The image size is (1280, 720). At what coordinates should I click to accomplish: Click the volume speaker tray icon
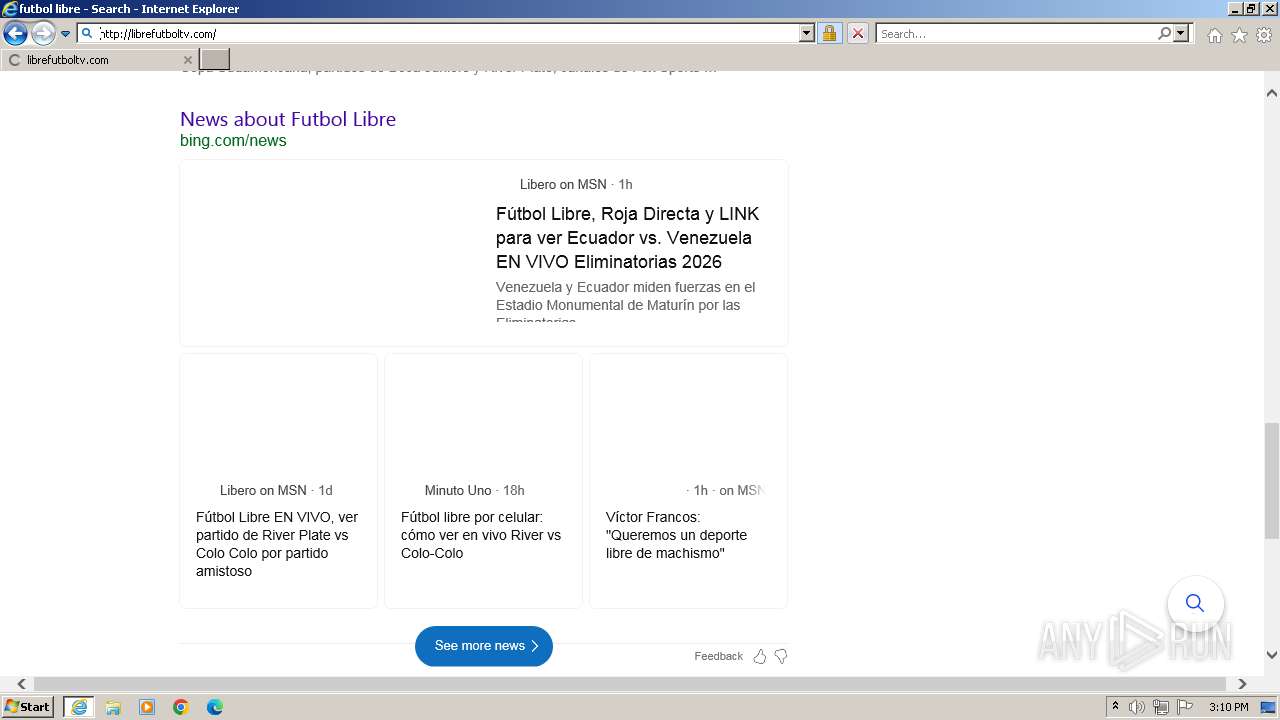pyautogui.click(x=1137, y=707)
